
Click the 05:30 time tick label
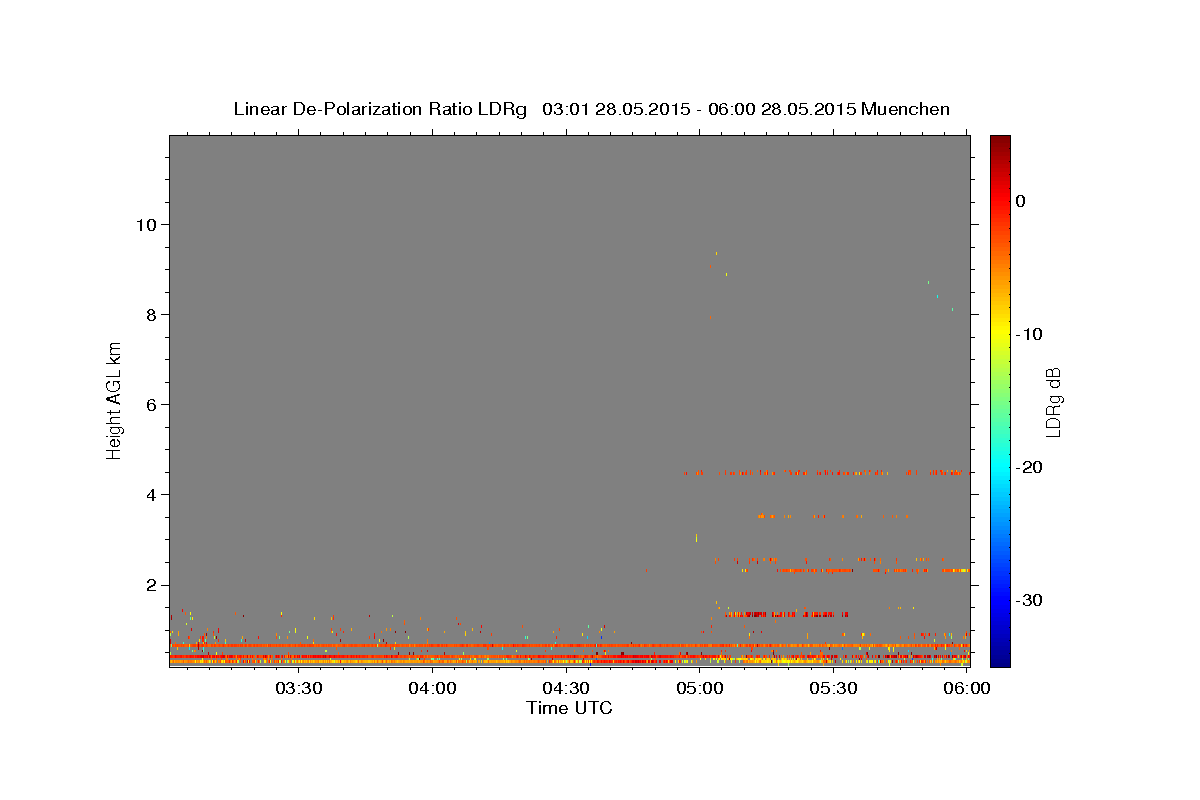tap(833, 688)
